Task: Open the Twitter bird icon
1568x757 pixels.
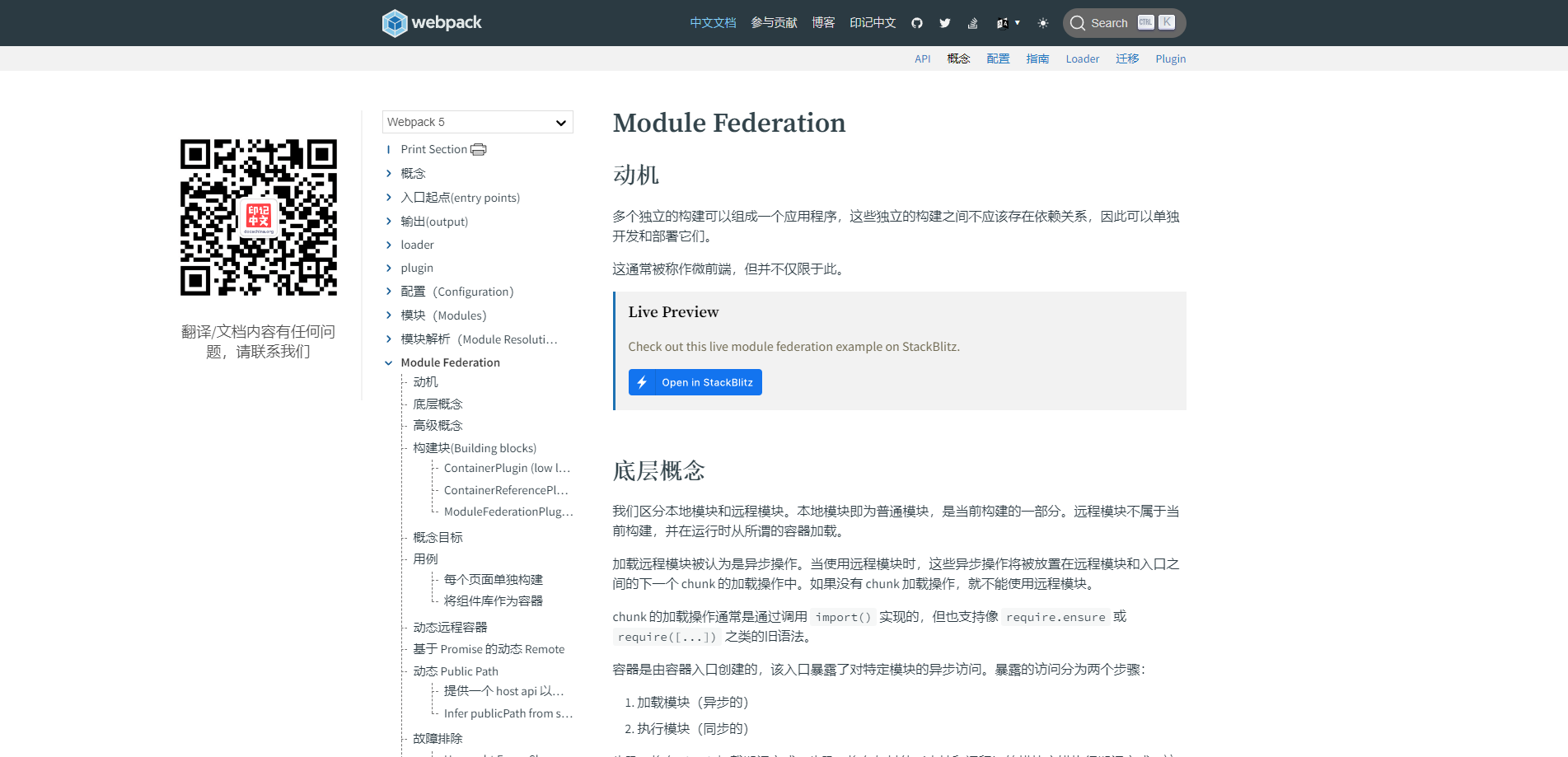Action: pyautogui.click(x=945, y=23)
